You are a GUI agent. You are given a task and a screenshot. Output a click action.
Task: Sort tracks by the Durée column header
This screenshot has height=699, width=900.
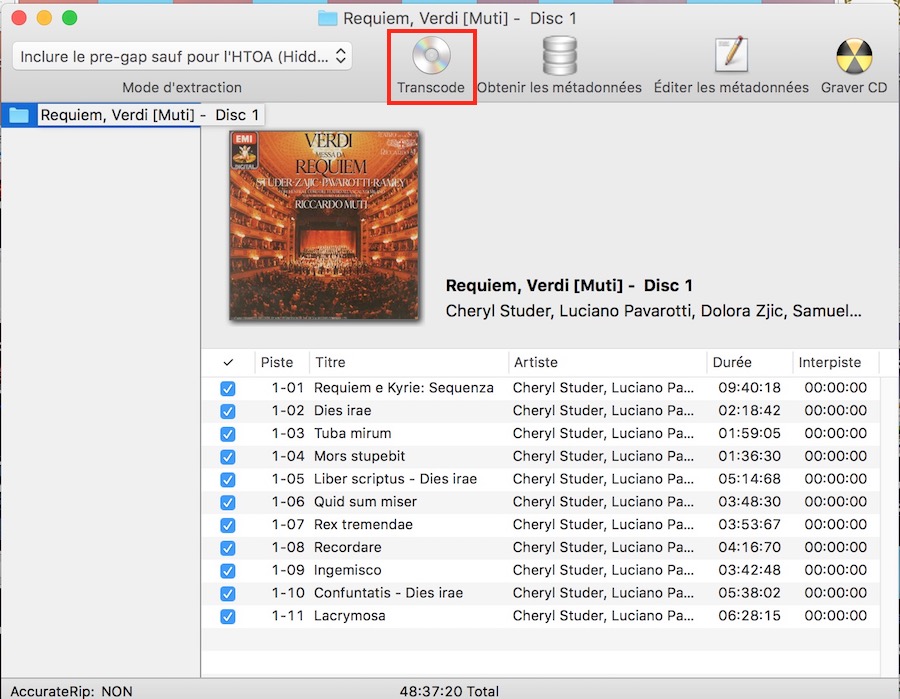732,362
